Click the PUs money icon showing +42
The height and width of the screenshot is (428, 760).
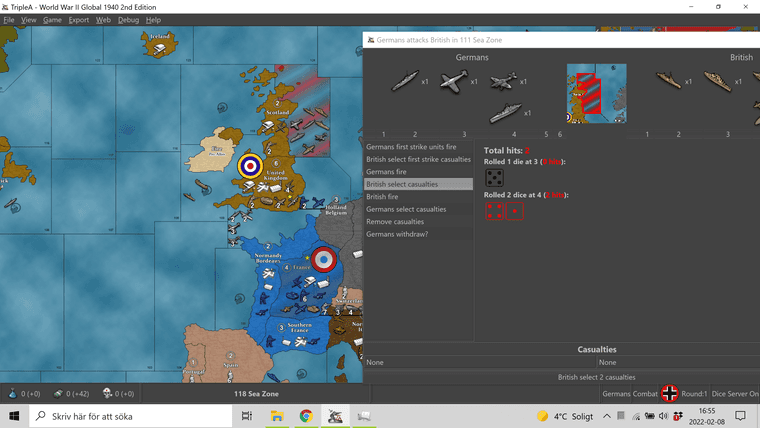[58, 394]
